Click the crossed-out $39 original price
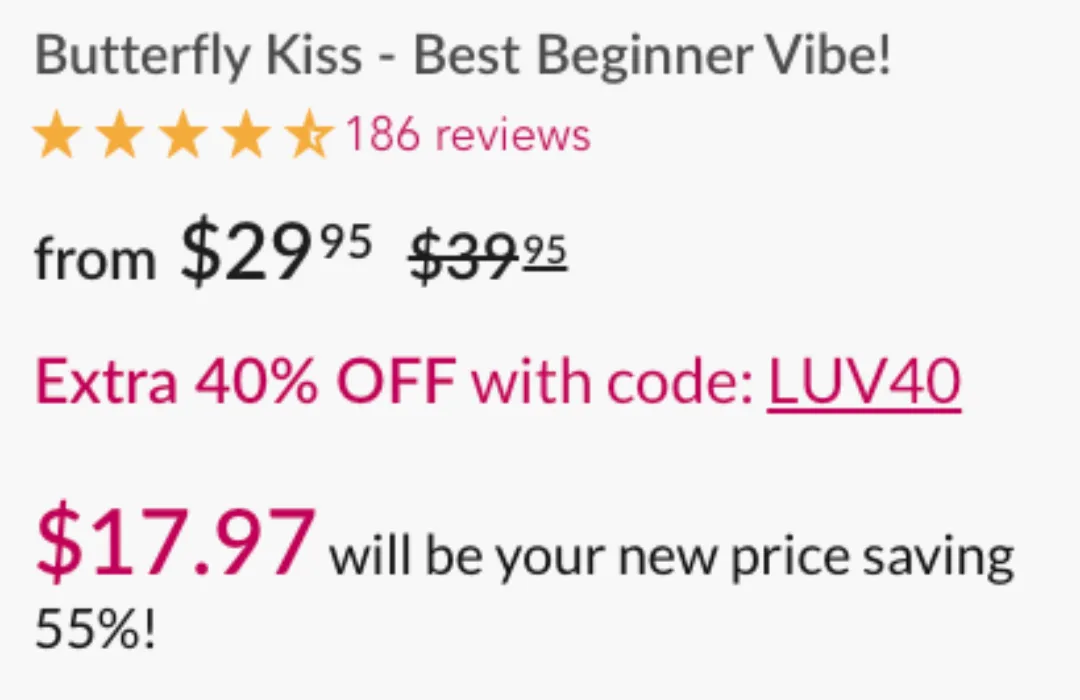 463,256
